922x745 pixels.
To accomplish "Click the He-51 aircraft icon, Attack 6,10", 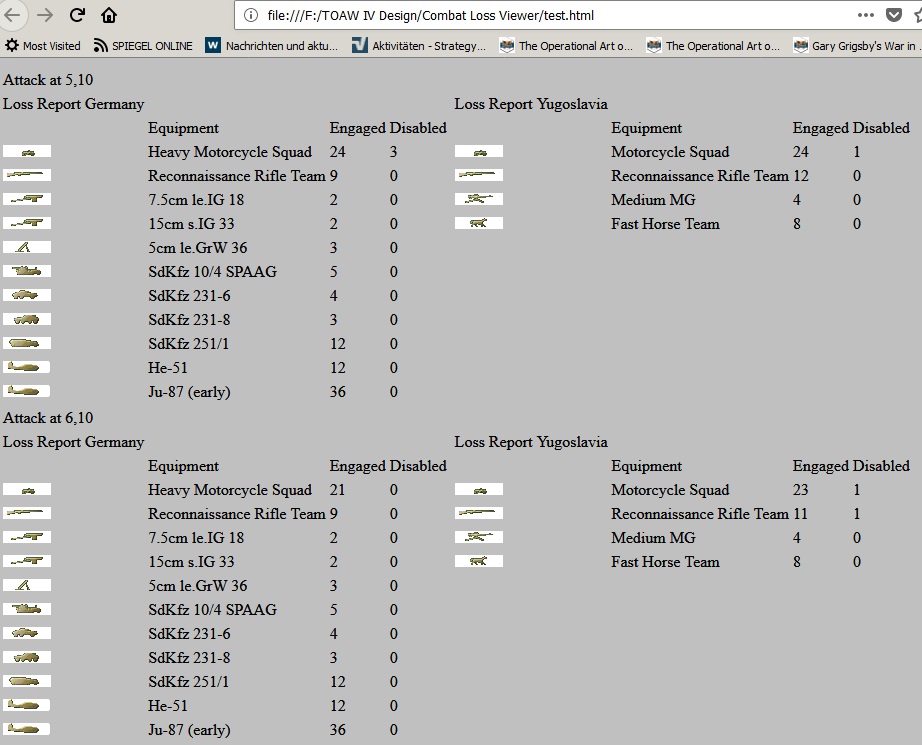I will point(26,705).
